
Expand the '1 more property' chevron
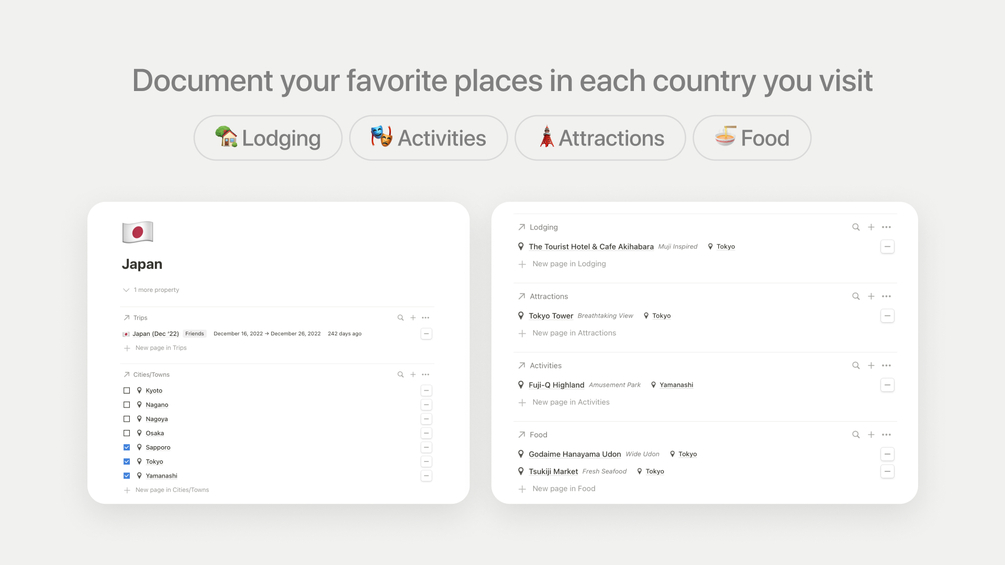(x=126, y=290)
